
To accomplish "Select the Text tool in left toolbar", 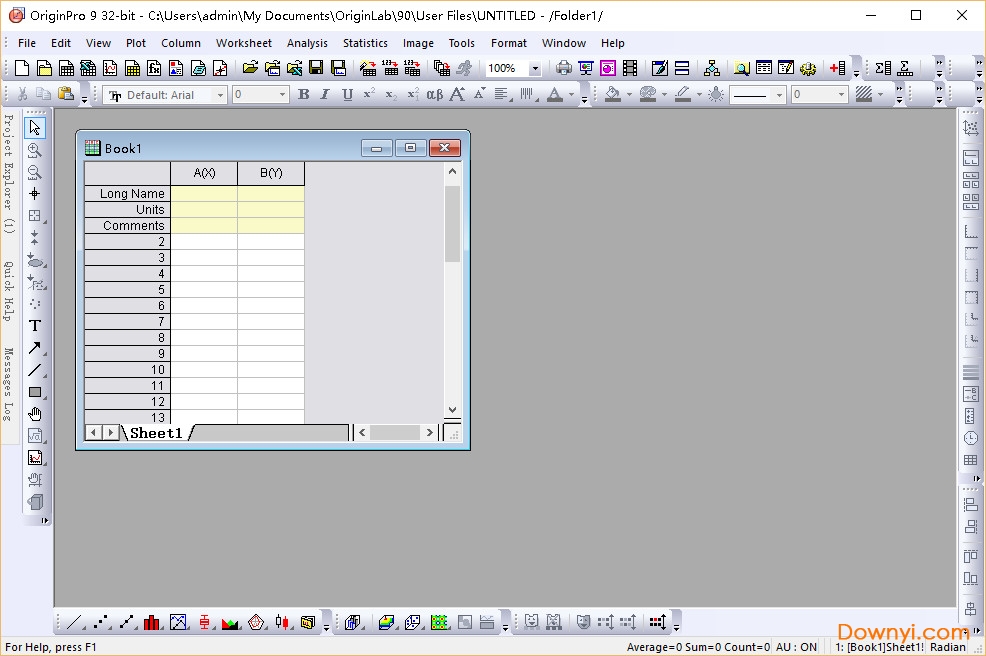I will 35,325.
